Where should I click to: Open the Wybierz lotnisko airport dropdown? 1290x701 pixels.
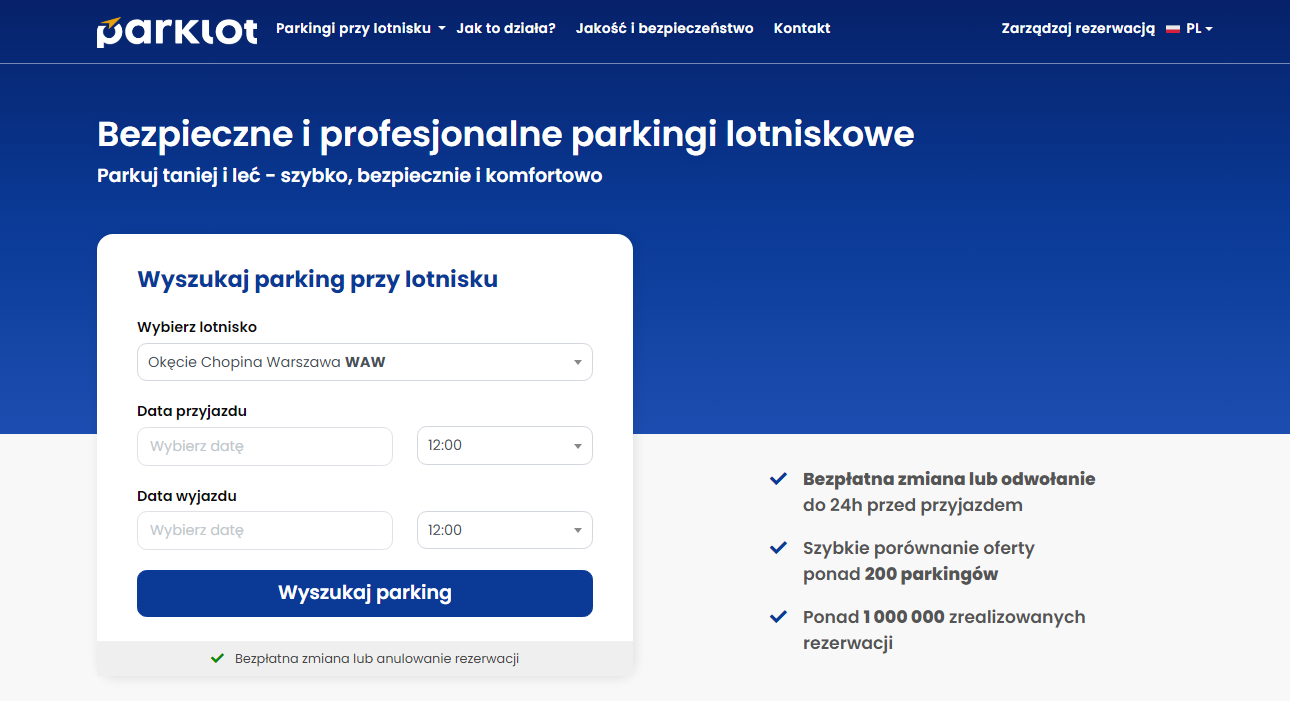[x=364, y=362]
